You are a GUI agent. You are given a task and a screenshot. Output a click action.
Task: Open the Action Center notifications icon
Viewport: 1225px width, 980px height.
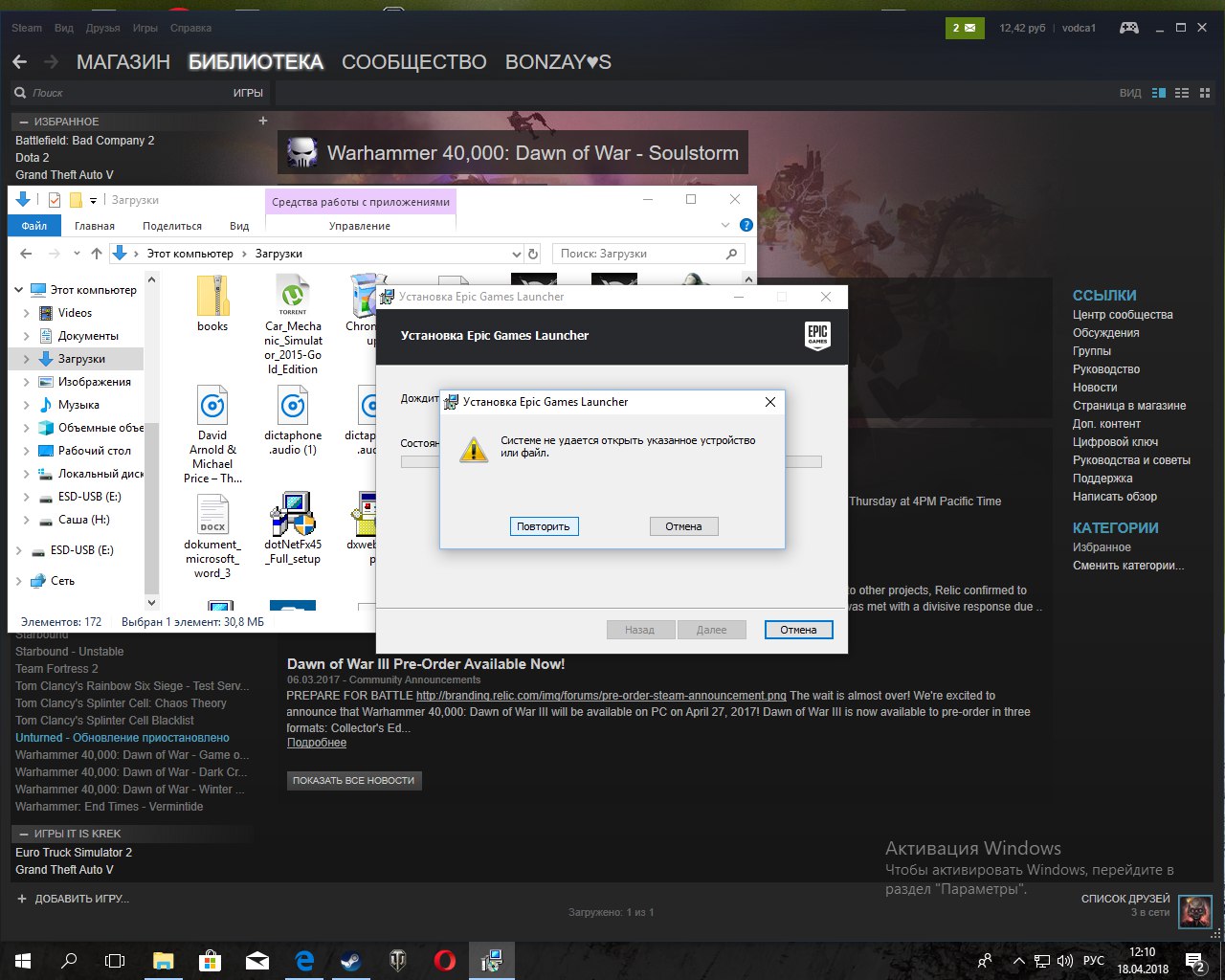(1195, 961)
